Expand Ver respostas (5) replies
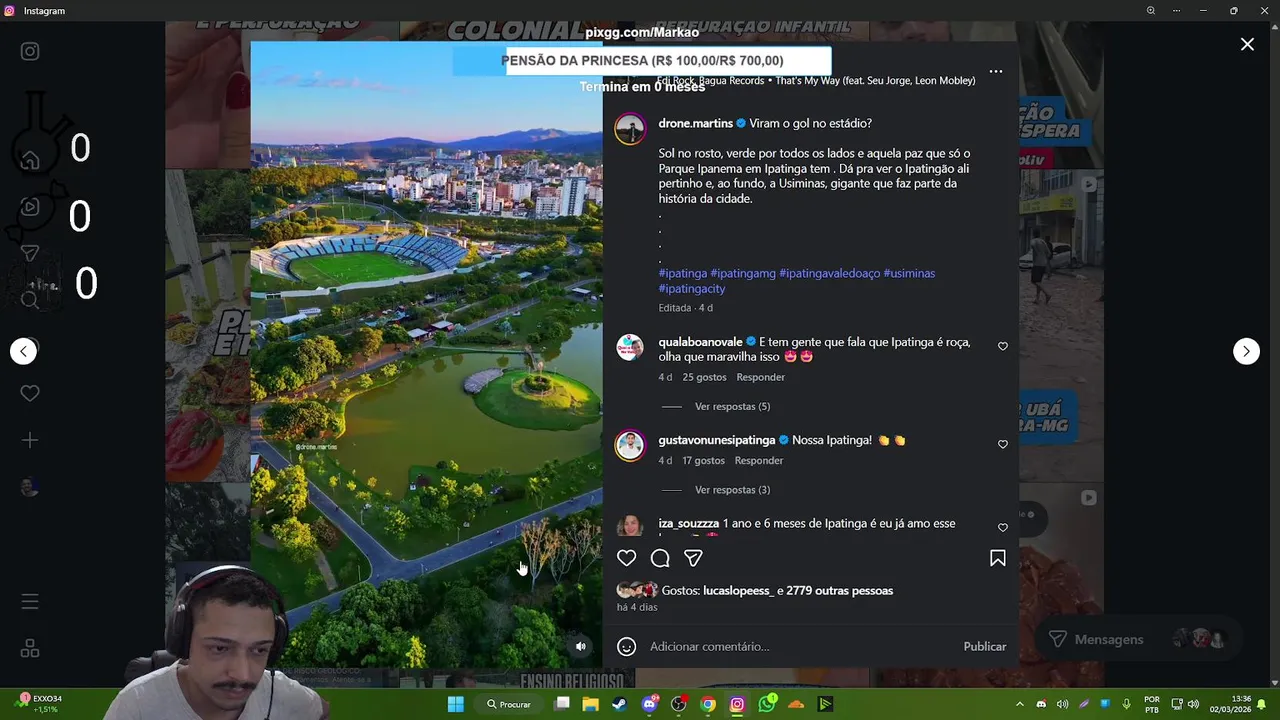The image size is (1280, 720). (732, 406)
